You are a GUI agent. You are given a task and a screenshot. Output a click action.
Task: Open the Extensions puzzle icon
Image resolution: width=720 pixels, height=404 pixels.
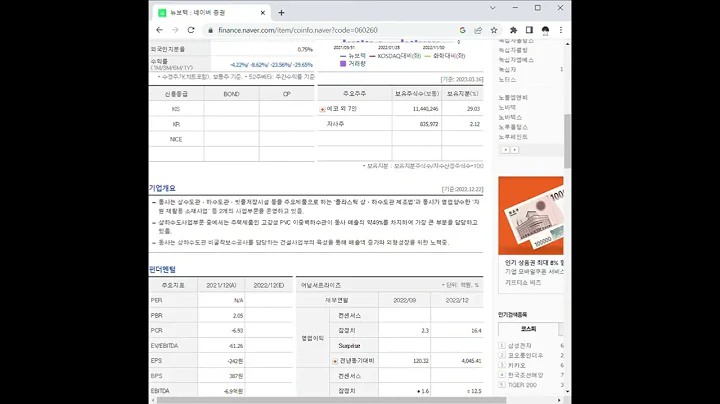coord(513,30)
